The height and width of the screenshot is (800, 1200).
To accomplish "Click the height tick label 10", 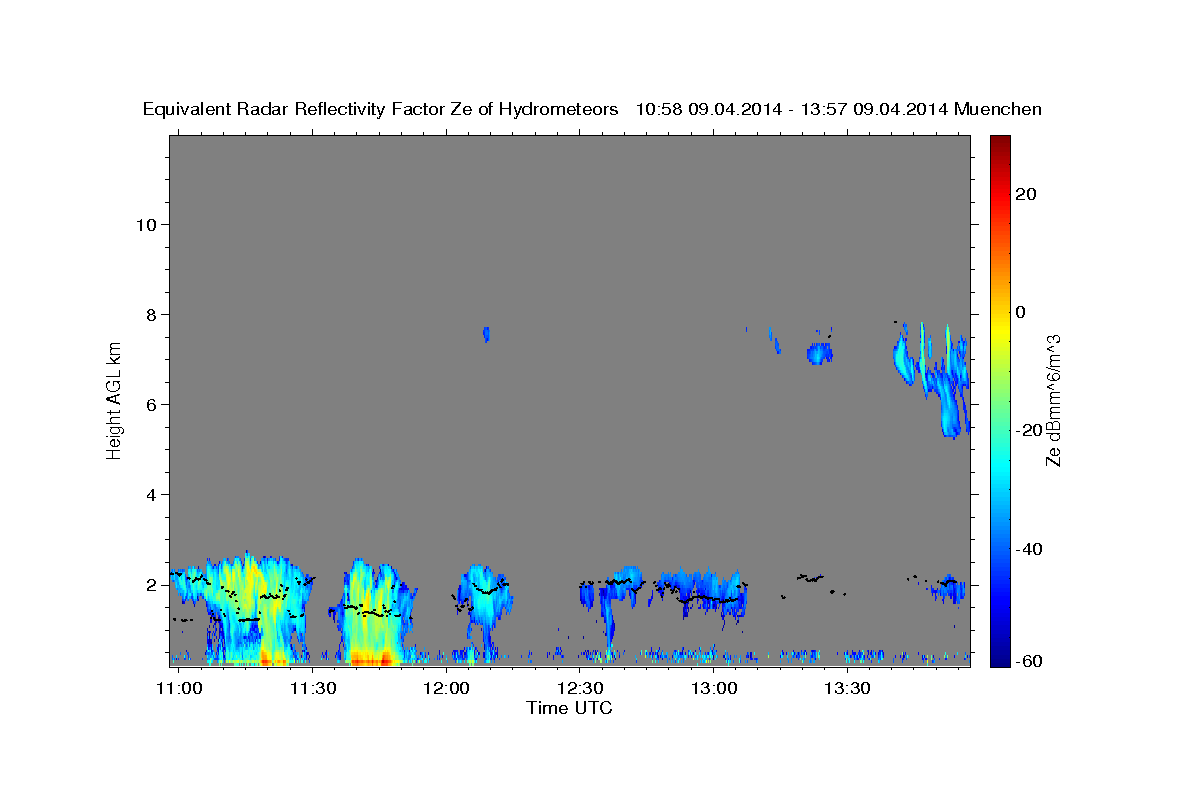I will pyautogui.click(x=146, y=224).
